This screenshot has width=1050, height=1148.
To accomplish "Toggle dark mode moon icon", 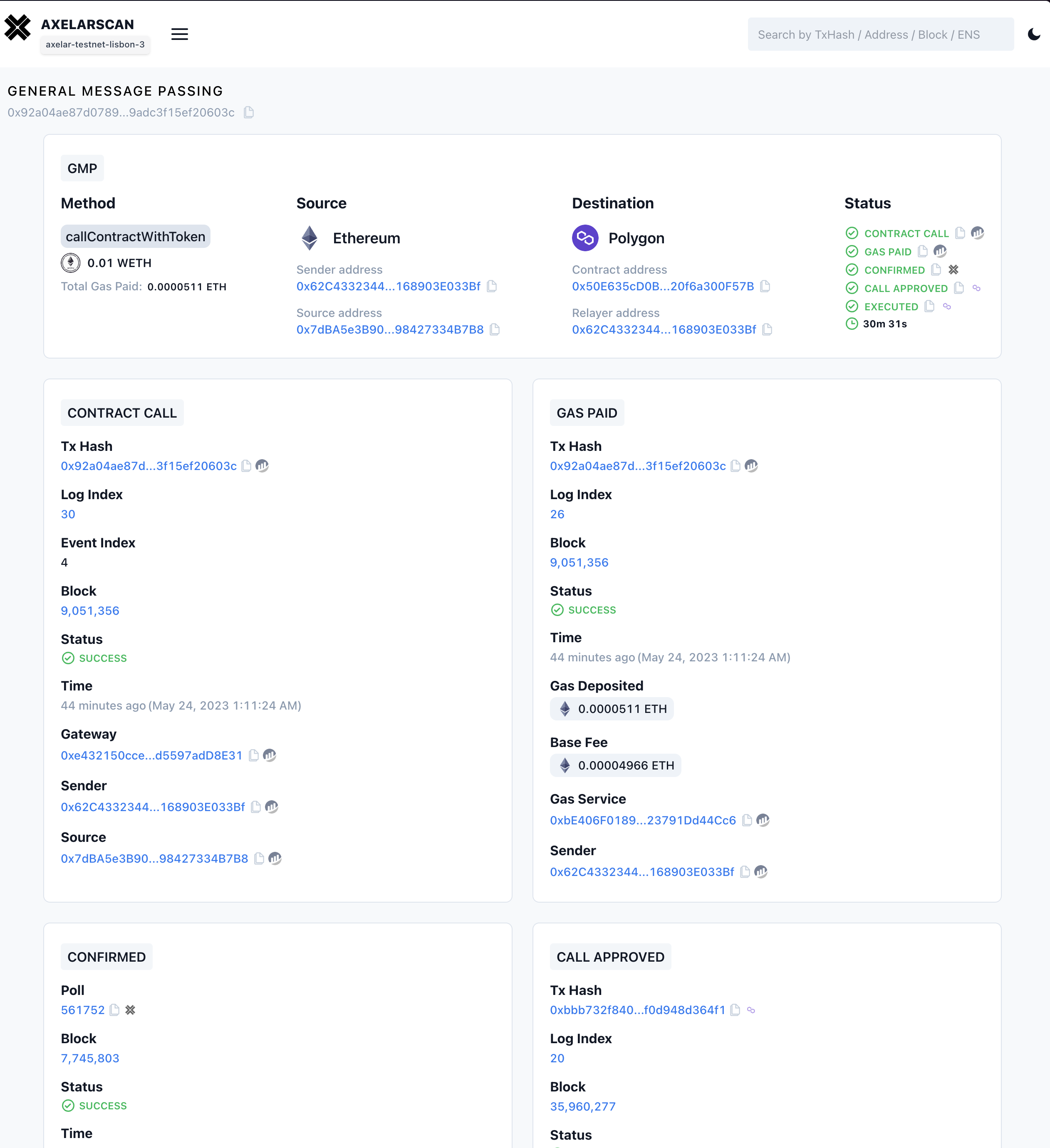I will pyautogui.click(x=1033, y=34).
